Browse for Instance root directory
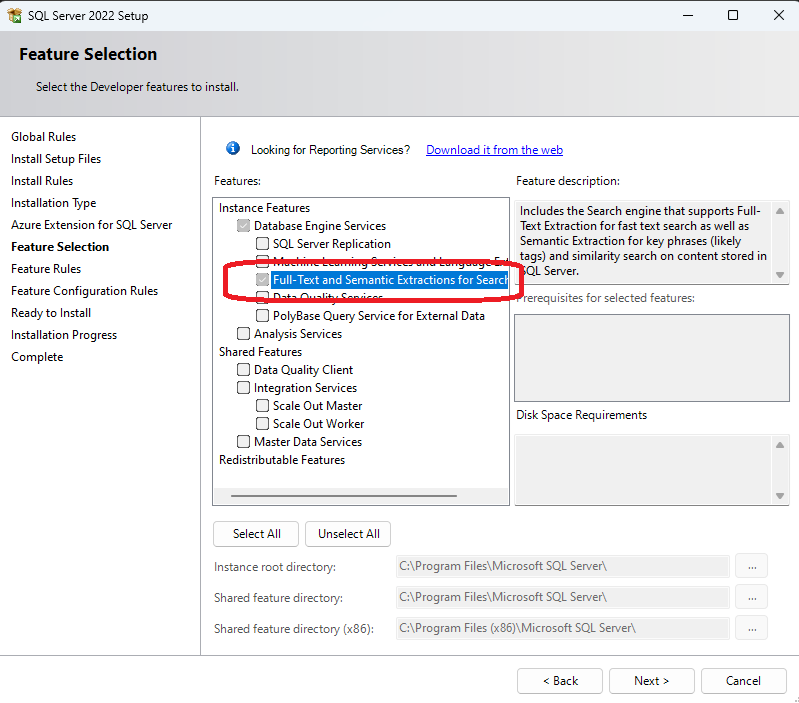The width and height of the screenshot is (799, 703). 752,566
